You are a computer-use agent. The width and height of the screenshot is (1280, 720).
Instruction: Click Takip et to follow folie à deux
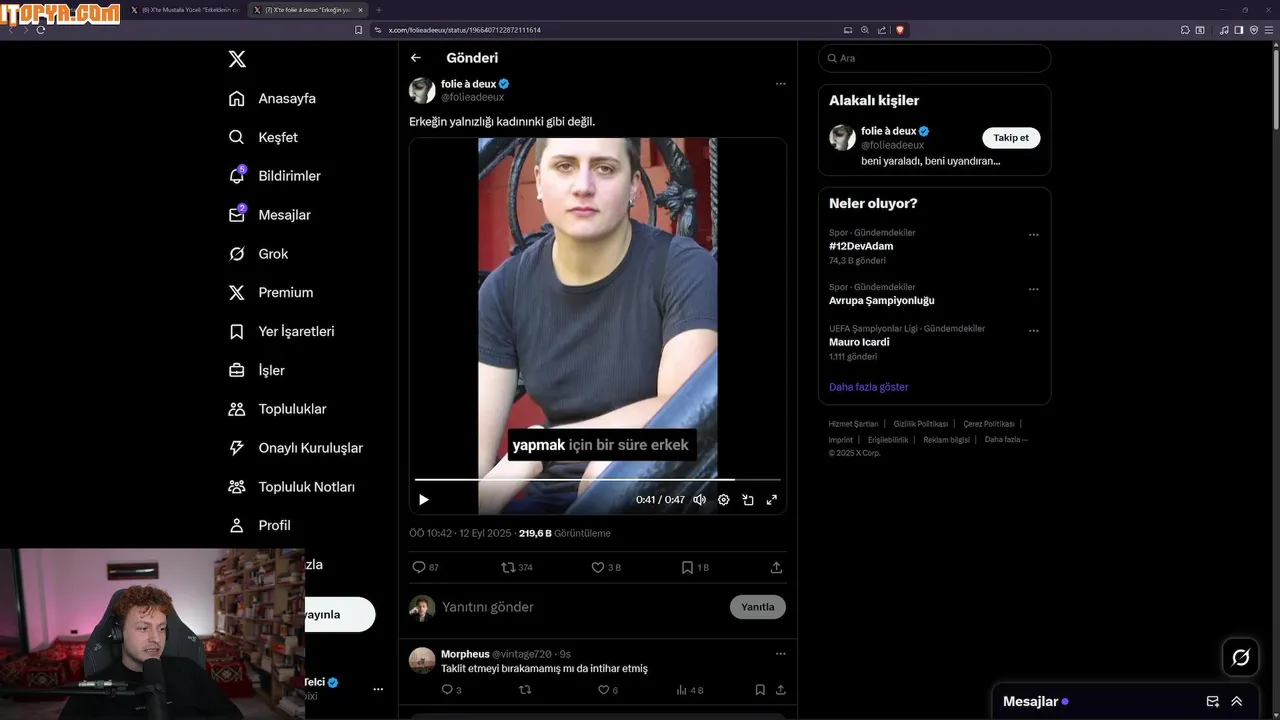pyautogui.click(x=1011, y=138)
